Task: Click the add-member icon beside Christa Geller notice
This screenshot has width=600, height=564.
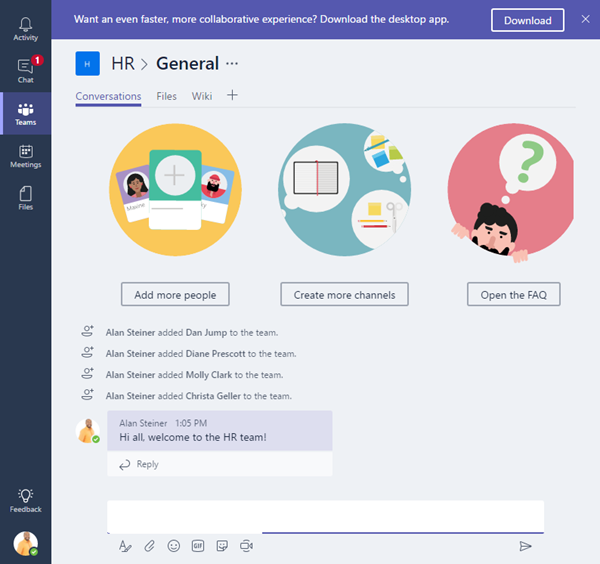Action: pyautogui.click(x=88, y=394)
